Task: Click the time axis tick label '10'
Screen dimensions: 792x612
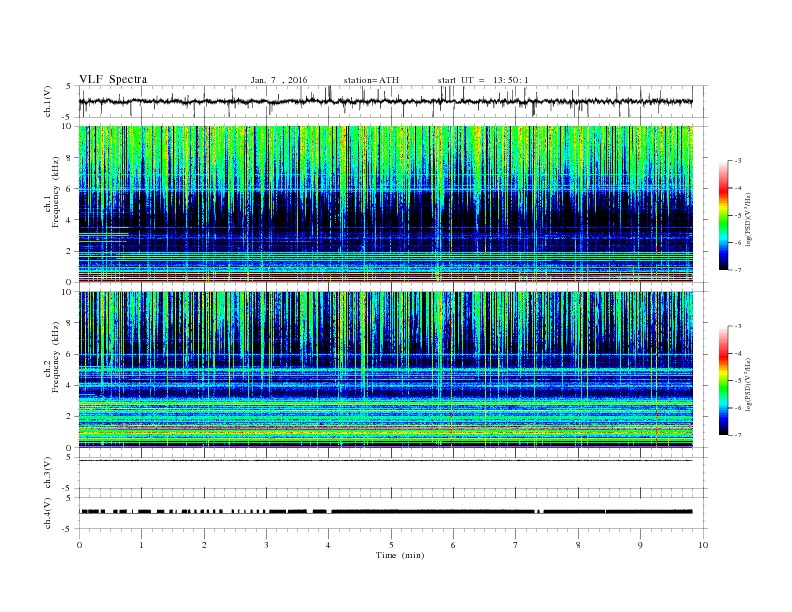Action: pos(703,545)
